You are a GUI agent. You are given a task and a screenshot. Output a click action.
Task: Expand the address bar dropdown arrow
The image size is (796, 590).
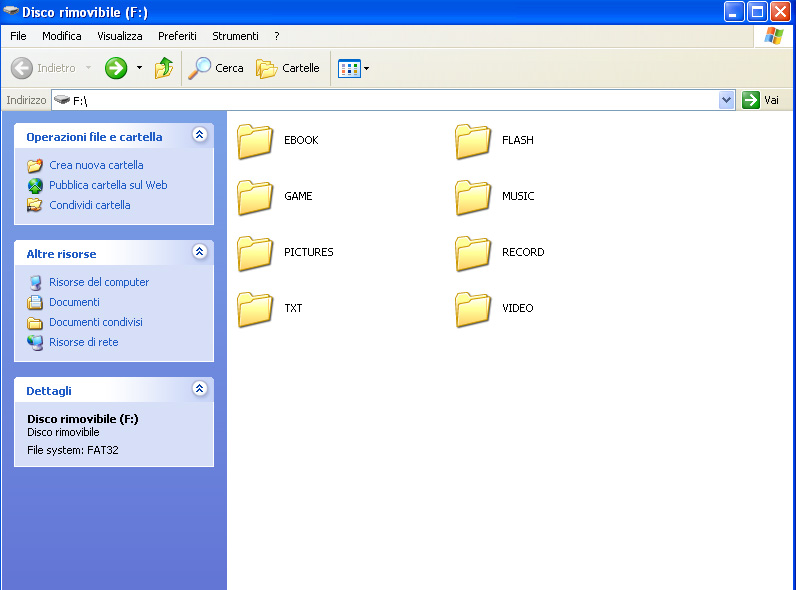coord(727,100)
